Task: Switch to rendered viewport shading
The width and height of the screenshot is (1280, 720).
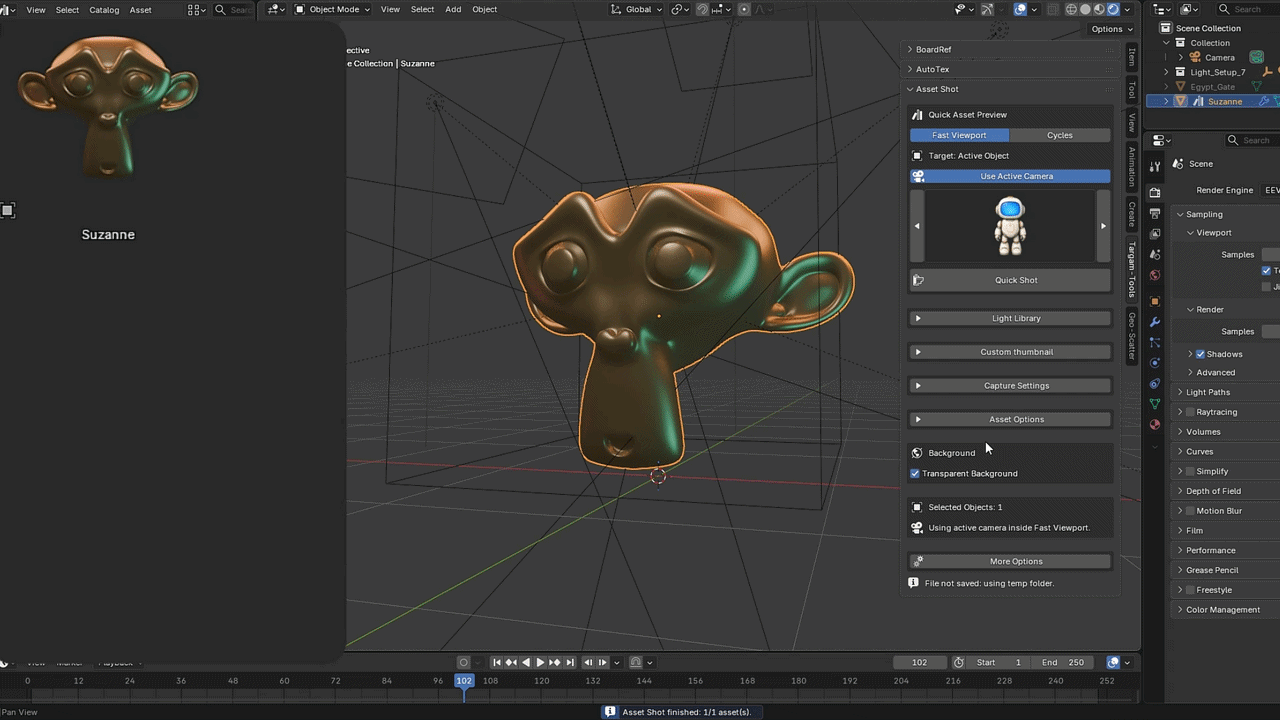Action: coord(1113,9)
